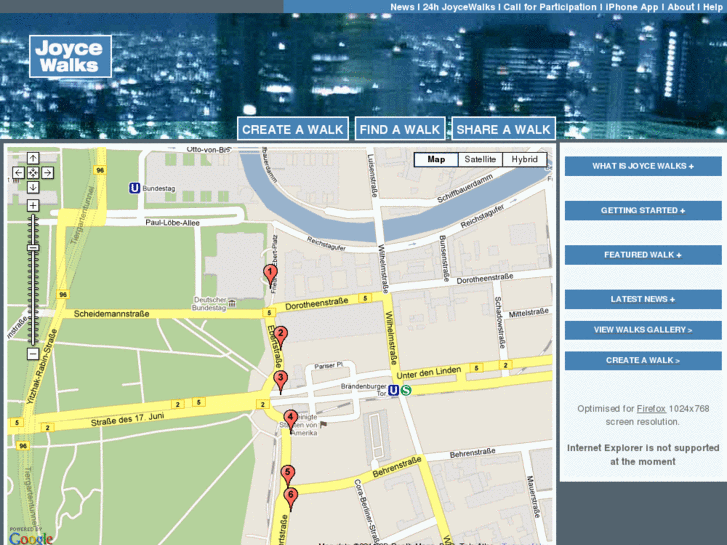Click the Share a Walk button

pyautogui.click(x=503, y=129)
